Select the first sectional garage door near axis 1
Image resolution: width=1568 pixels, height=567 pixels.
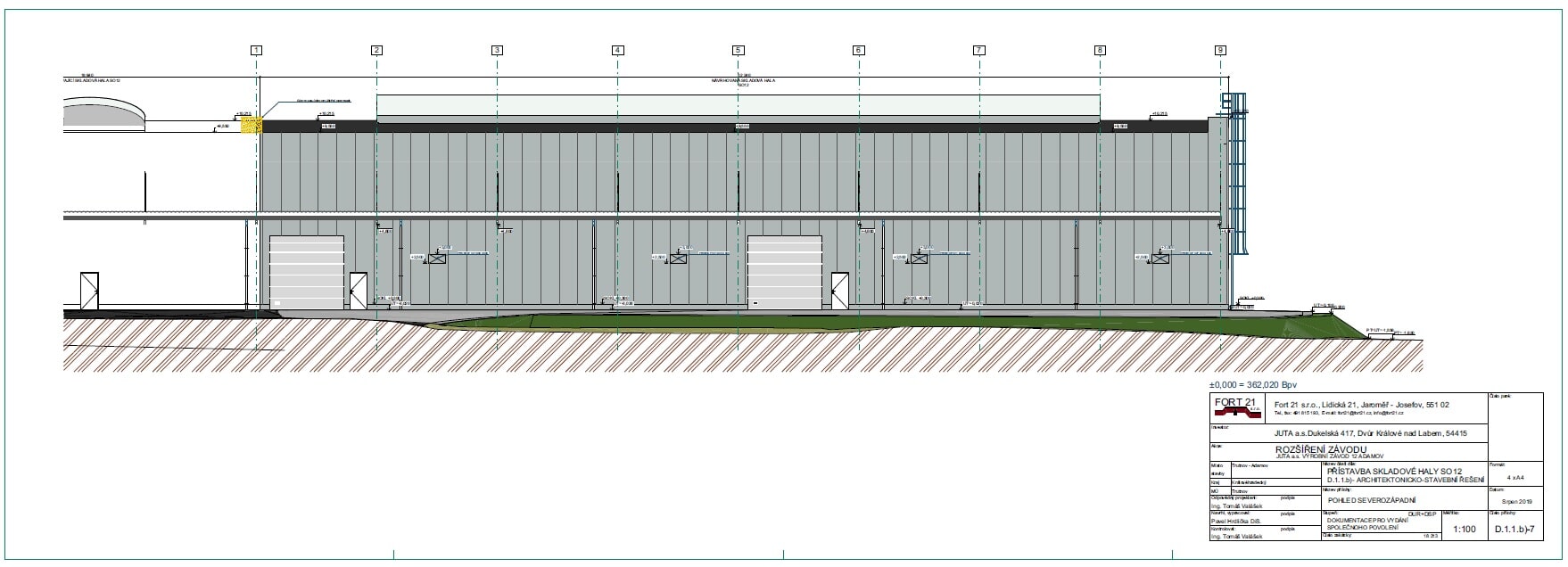coord(306,273)
